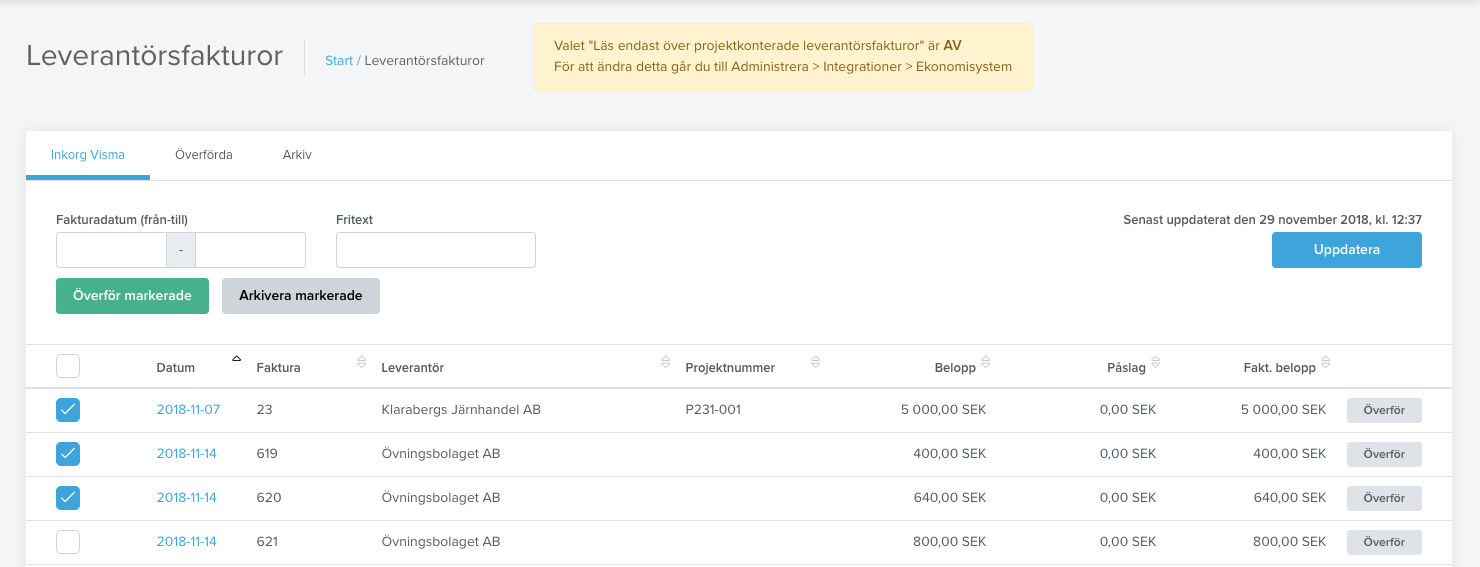Open the Start breadcrumb link
The image size is (1480, 567).
tap(339, 61)
